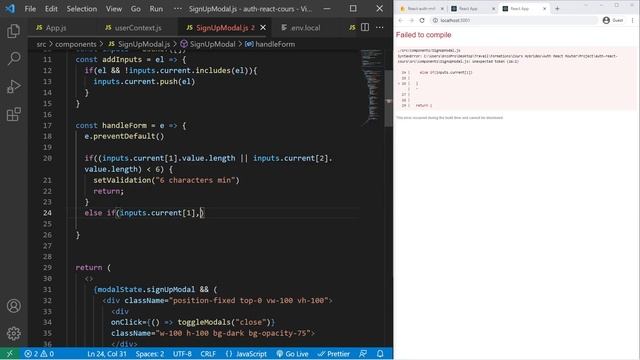Change line ending via CRLF

coord(208,354)
